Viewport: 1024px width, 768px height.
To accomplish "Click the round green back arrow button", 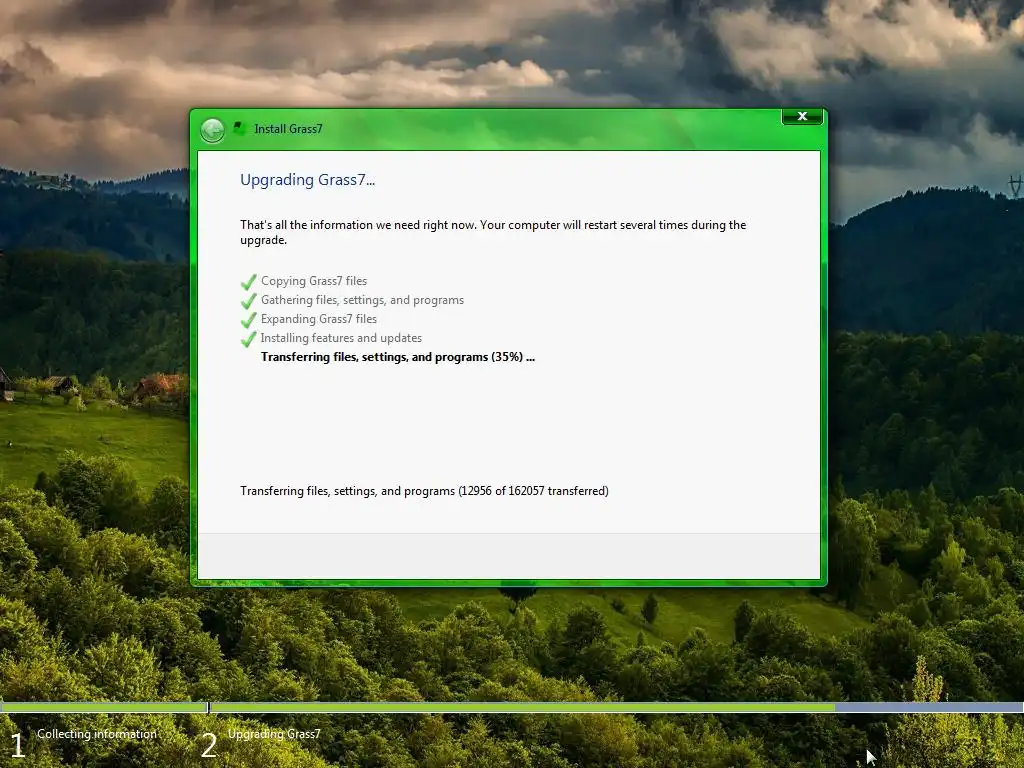I will 212,131.
